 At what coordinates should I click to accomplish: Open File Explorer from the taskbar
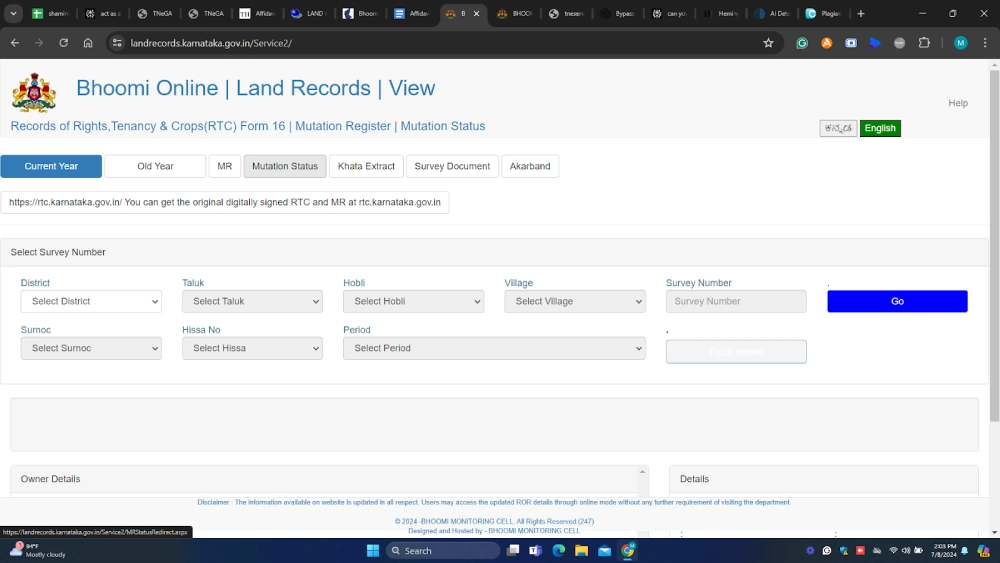[x=581, y=550]
